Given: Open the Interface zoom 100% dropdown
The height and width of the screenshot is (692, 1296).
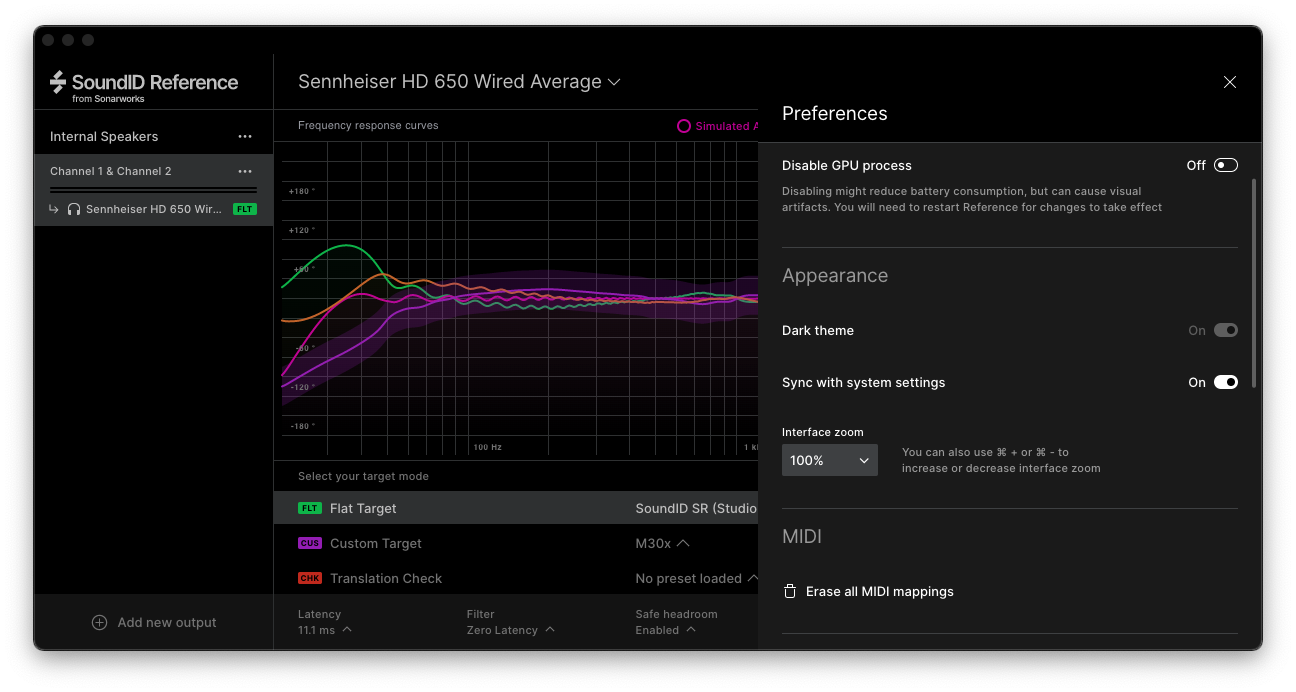Looking at the screenshot, I should tap(830, 461).
